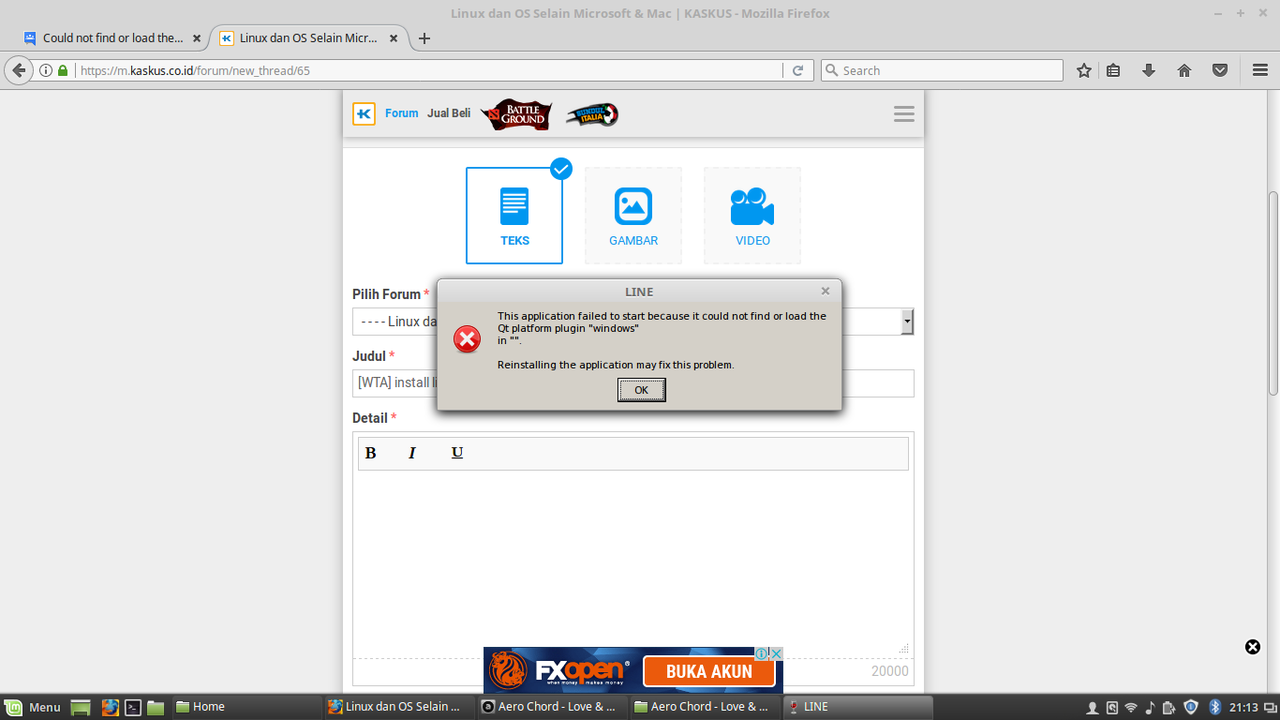Toggle bold formatting in the Detail editor
Screen dimensions: 1280x720
(x=370, y=453)
